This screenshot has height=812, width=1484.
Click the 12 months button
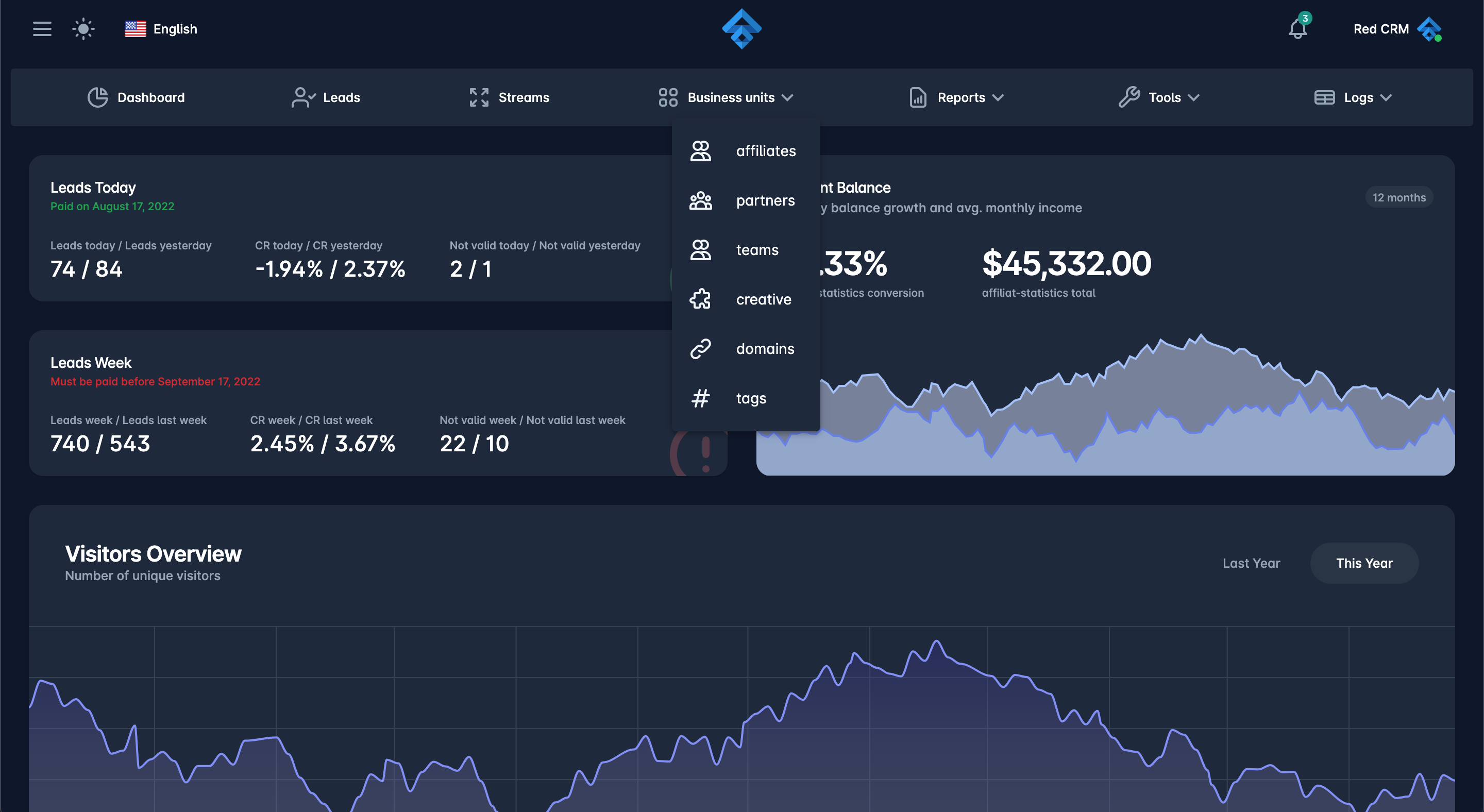(x=1399, y=197)
